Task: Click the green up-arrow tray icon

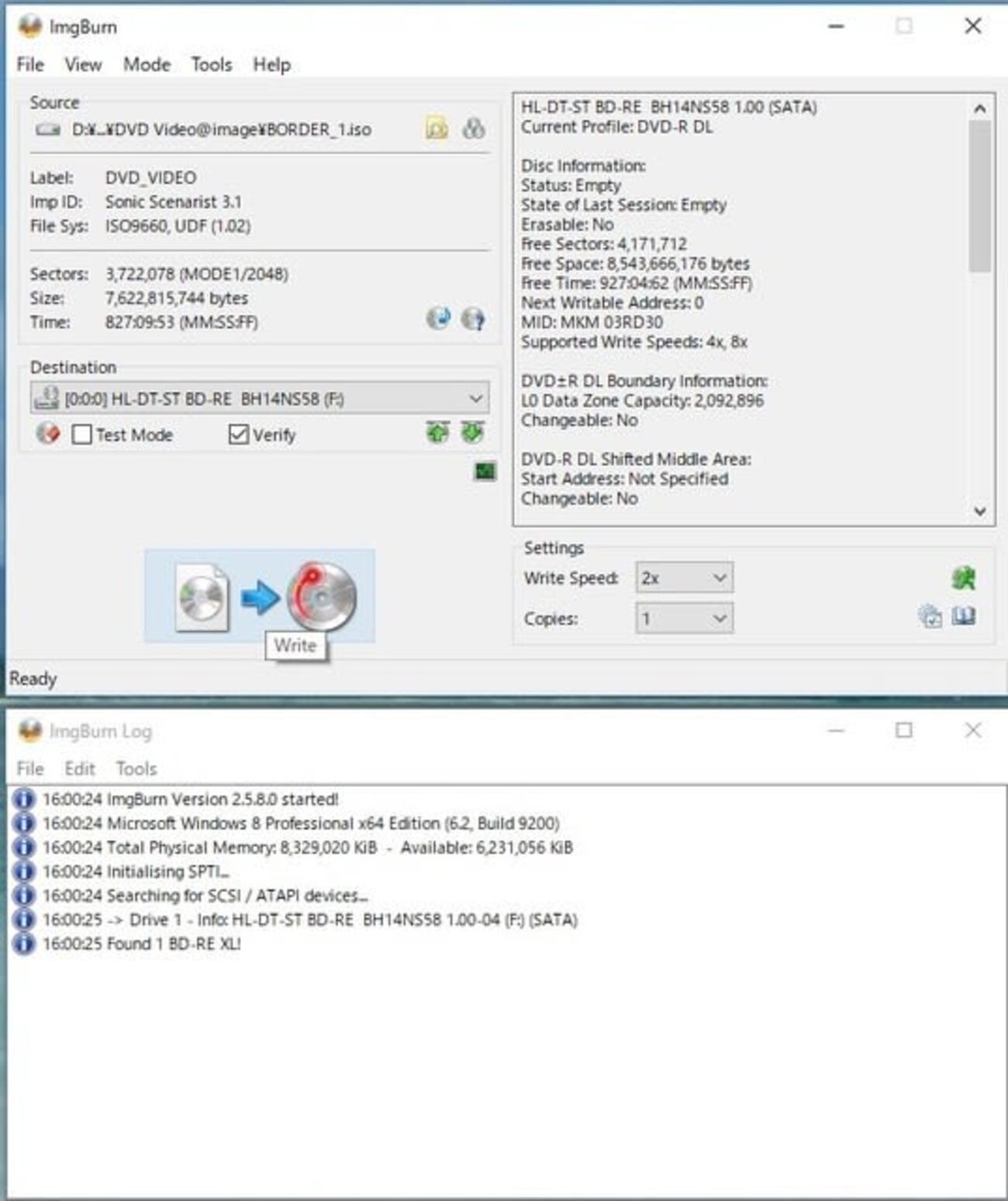Action: (x=438, y=433)
